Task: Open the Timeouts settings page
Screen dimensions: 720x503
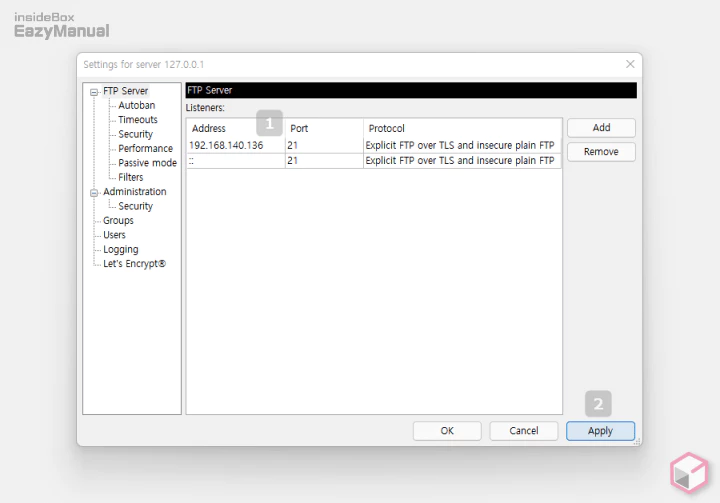Action: click(x=137, y=120)
